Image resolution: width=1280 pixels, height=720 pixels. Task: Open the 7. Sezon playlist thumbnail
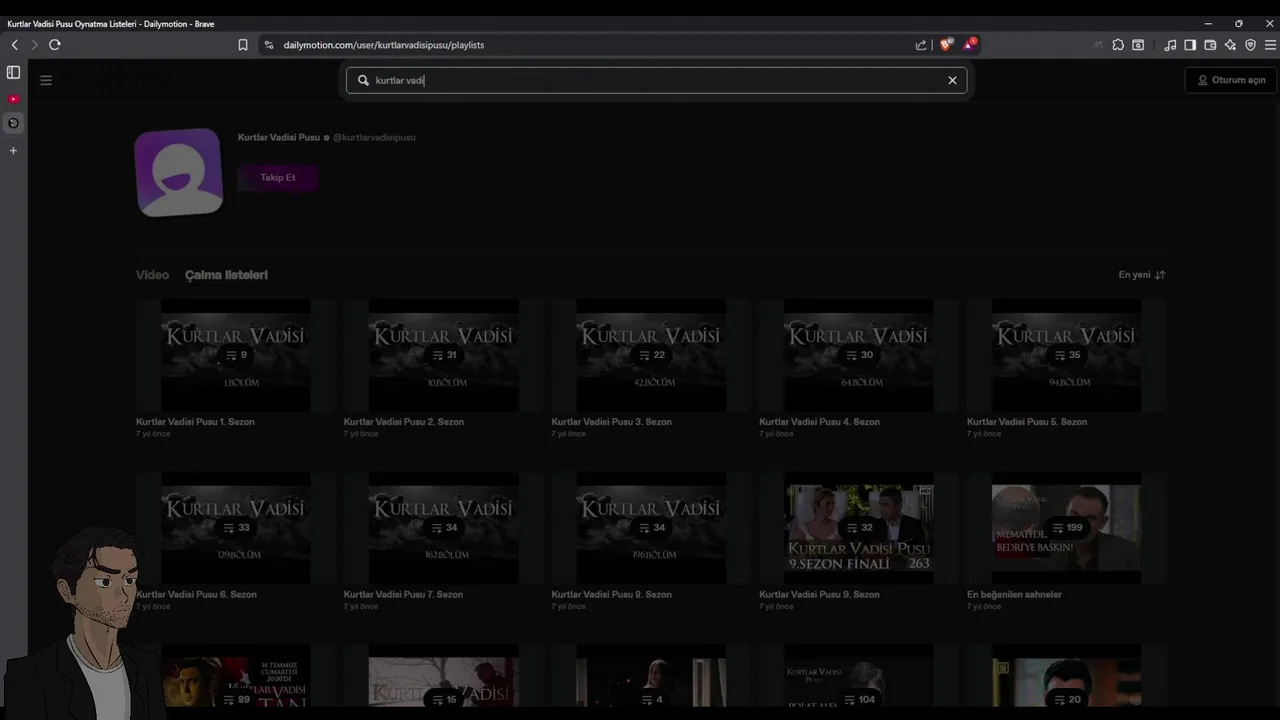point(443,528)
